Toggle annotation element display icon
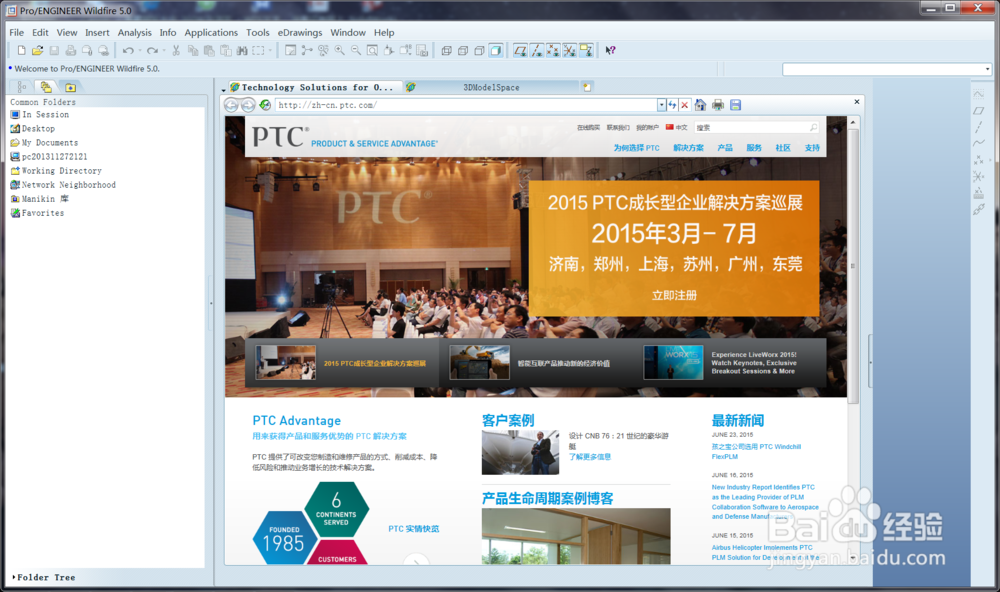The image size is (1000, 592). tap(585, 50)
